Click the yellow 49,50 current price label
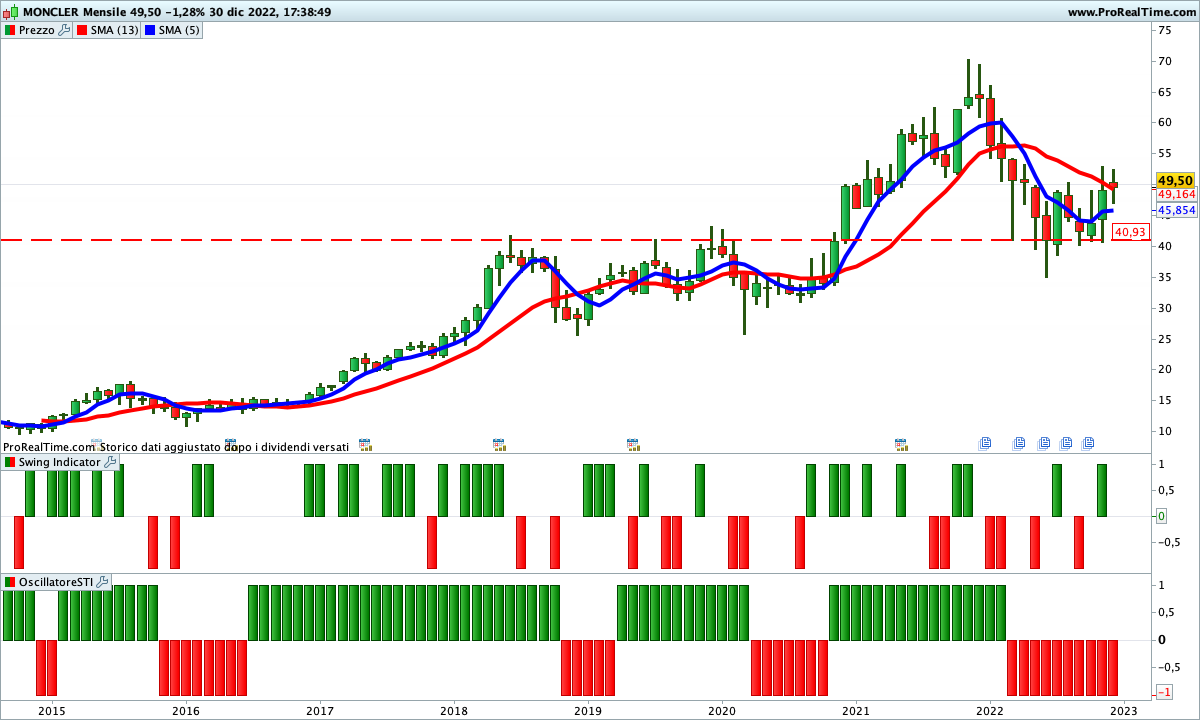The width and height of the screenshot is (1200, 720). click(x=1175, y=180)
